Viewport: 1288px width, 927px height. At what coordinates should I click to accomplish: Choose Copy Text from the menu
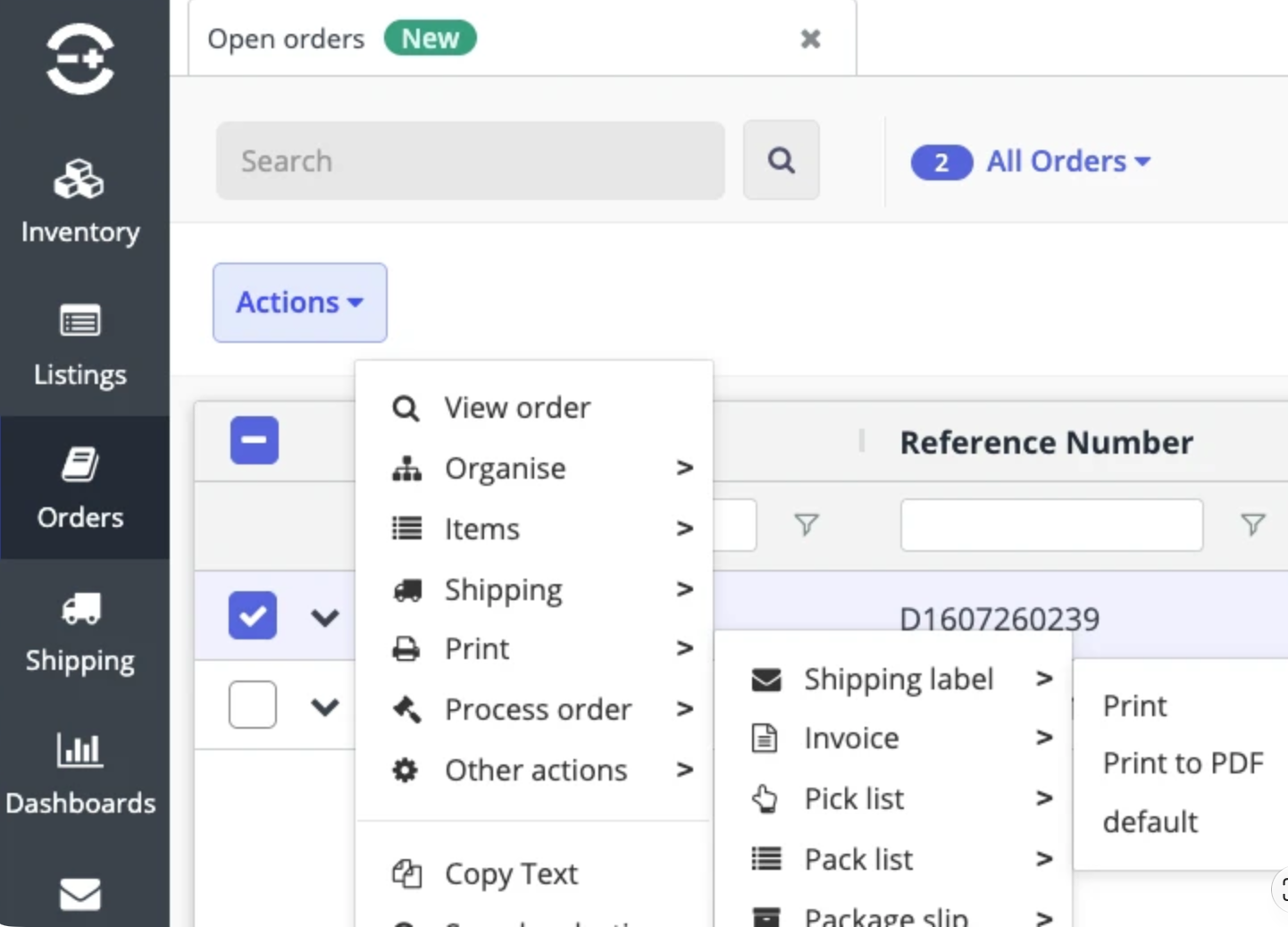pos(534,873)
